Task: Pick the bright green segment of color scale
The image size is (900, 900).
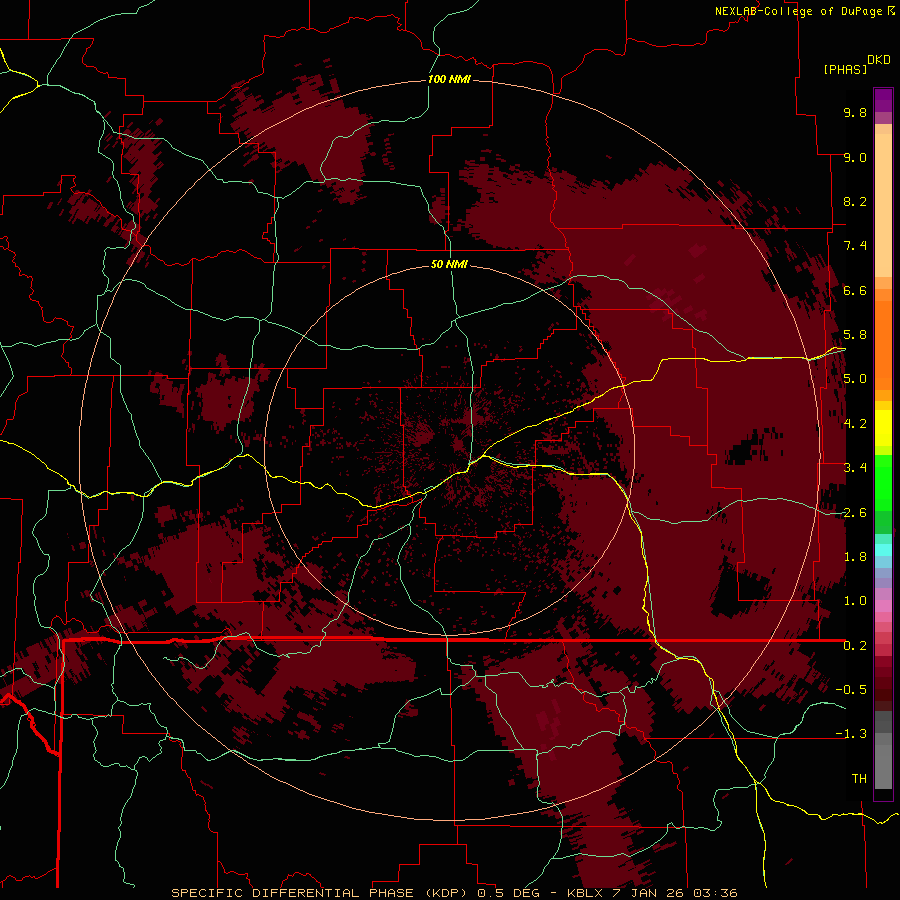Action: pyautogui.click(x=883, y=482)
